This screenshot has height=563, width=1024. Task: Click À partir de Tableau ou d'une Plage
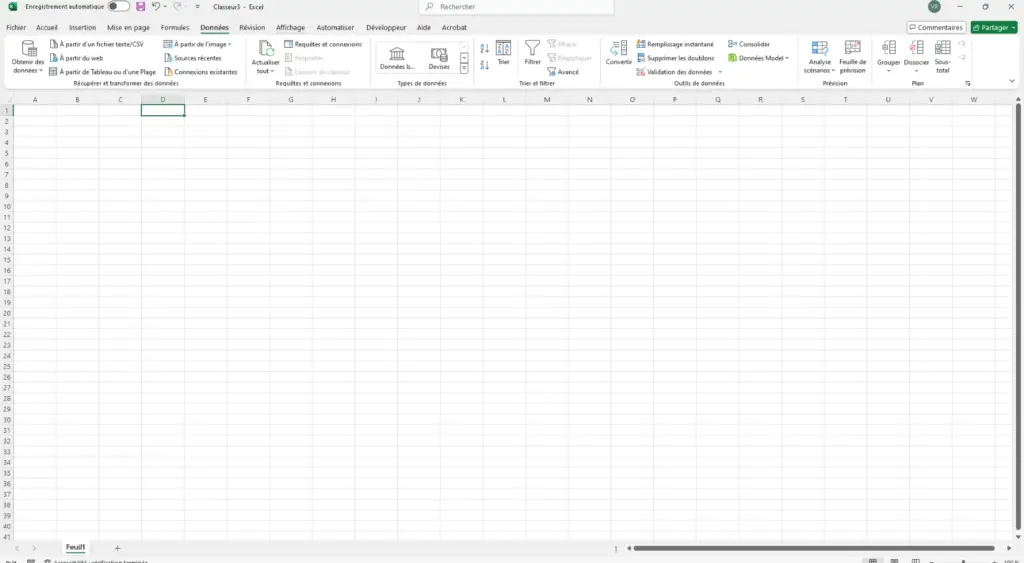[x=103, y=72]
